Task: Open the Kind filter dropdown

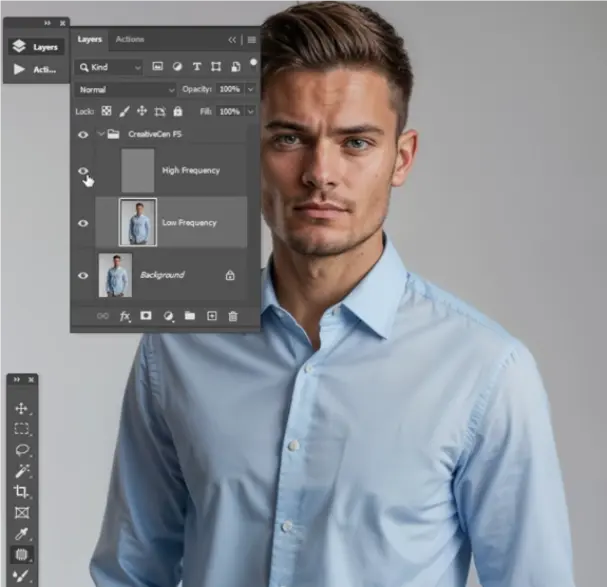Action: tap(109, 67)
